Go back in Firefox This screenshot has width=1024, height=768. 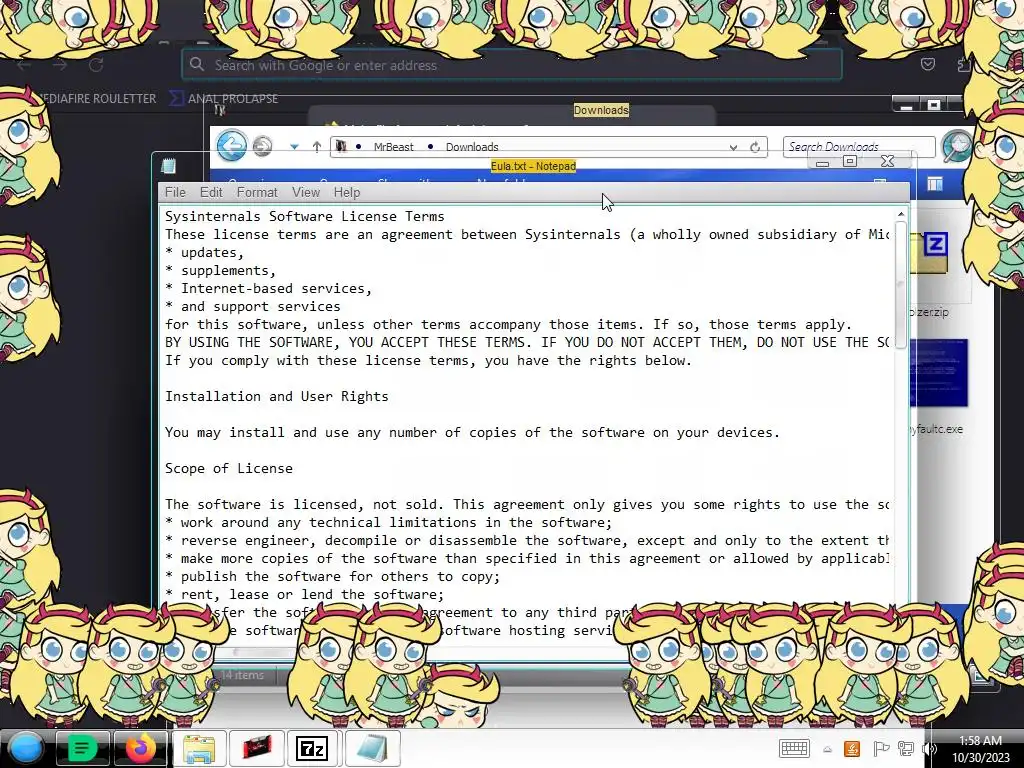click(24, 65)
